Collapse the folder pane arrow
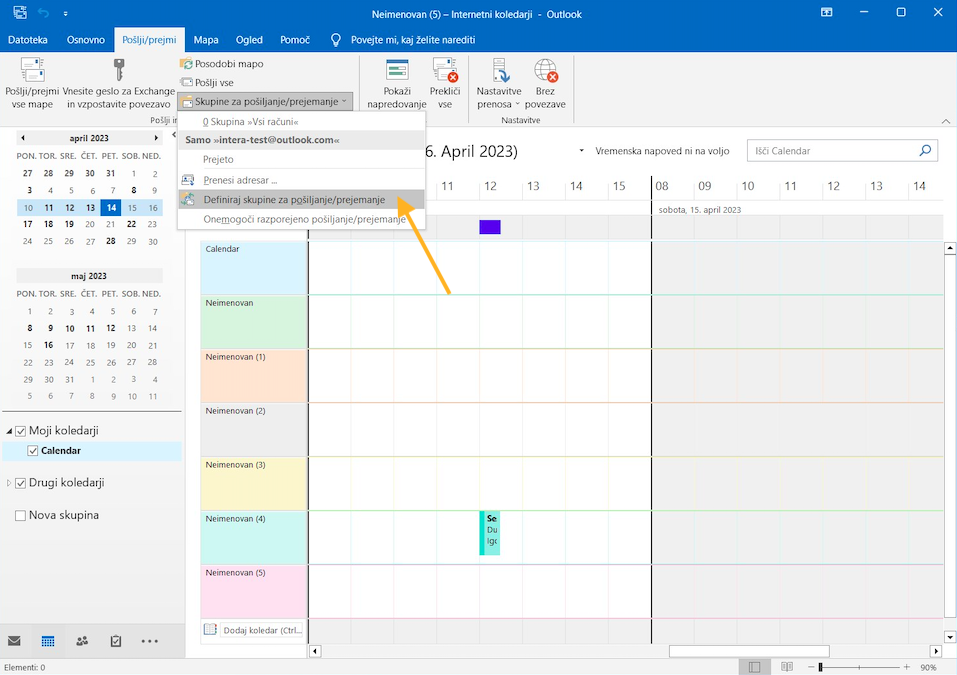The image size is (957, 675). 173,135
